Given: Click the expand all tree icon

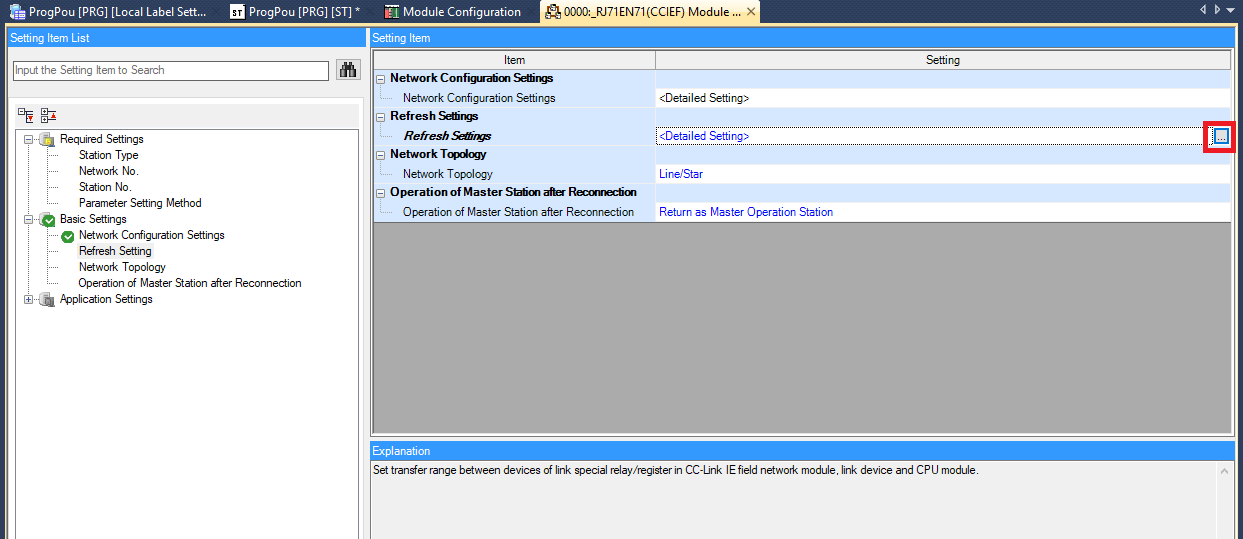Looking at the screenshot, I should (26, 116).
